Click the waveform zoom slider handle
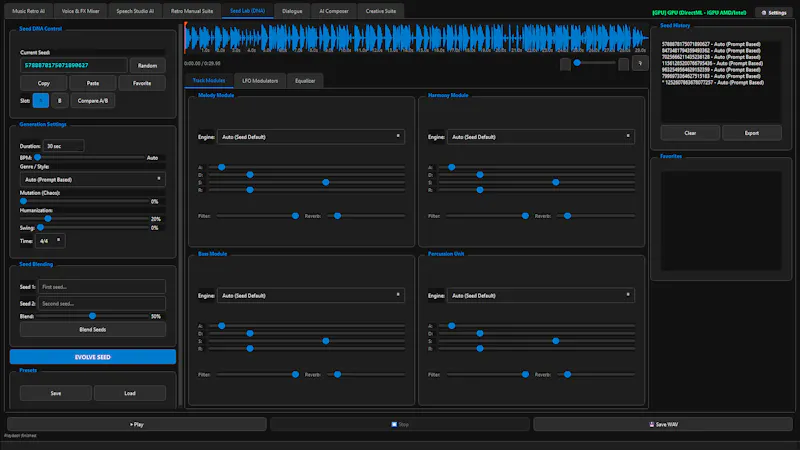The height and width of the screenshot is (450, 800). click(577, 63)
